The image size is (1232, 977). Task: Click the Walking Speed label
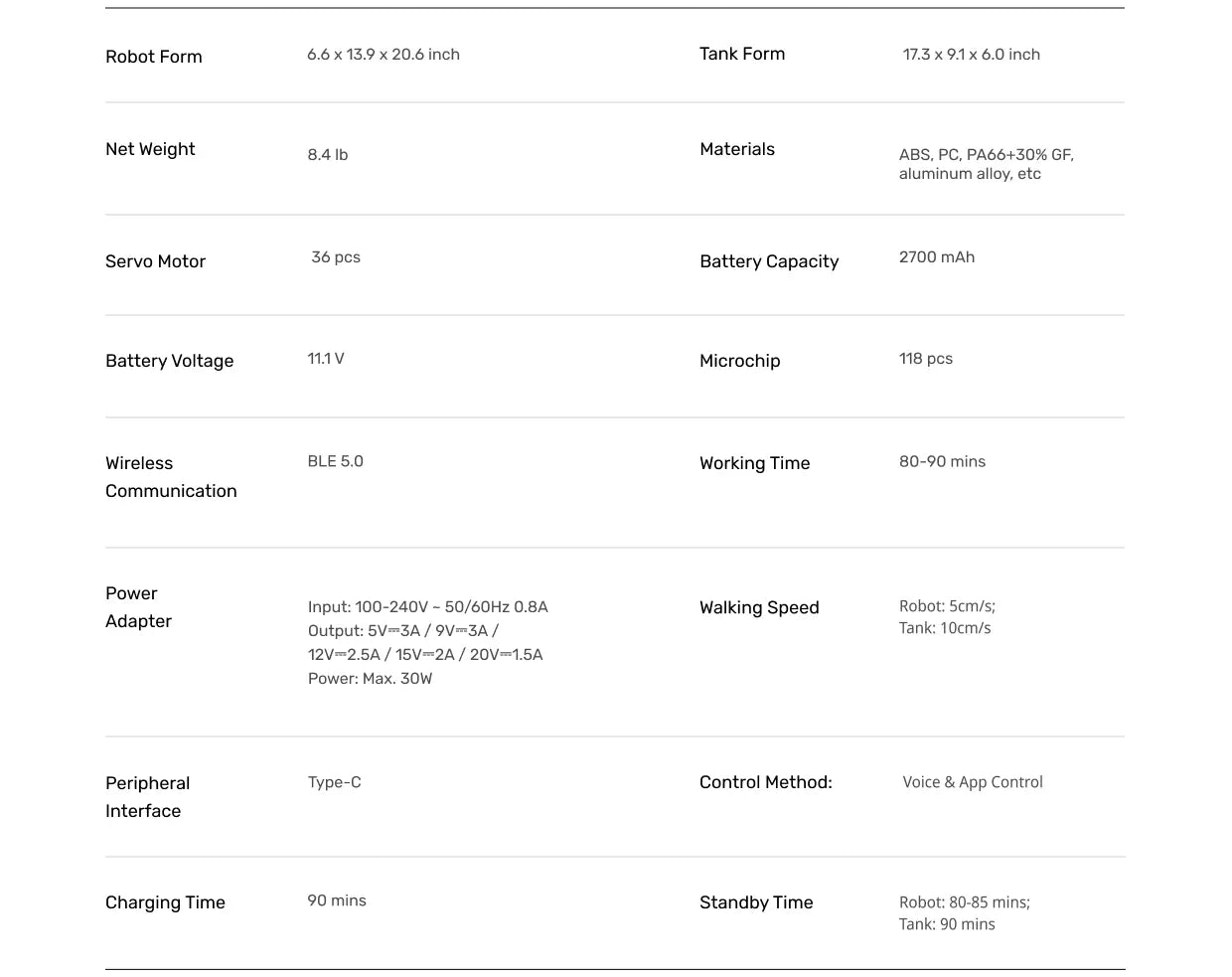pyautogui.click(x=759, y=607)
